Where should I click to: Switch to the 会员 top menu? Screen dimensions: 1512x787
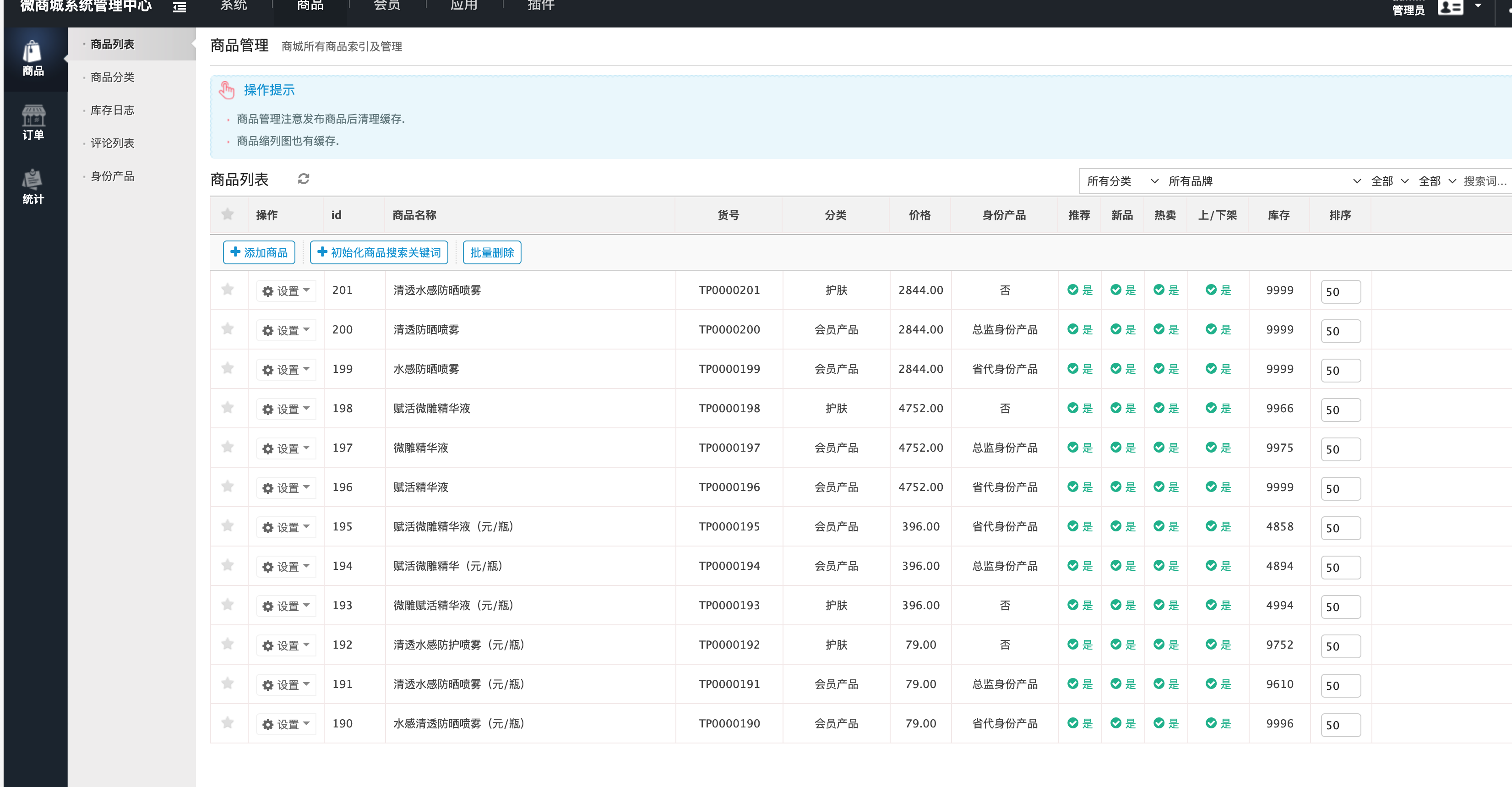click(x=387, y=6)
